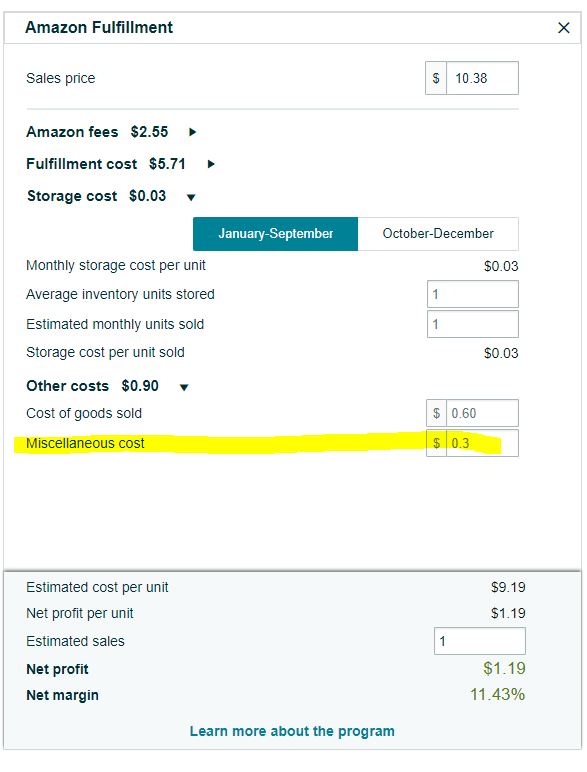This screenshot has width=587, height=772.
Task: Expand the Amazon fees section arrow
Action: [x=193, y=132]
